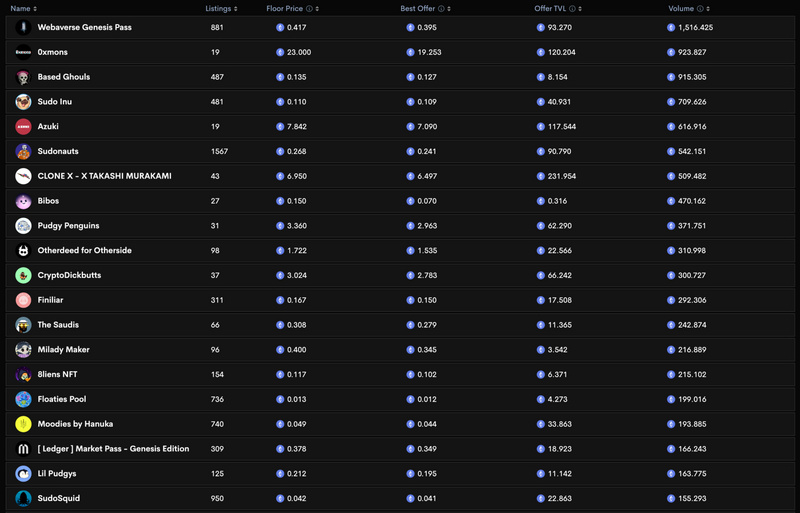Click the 0xmons collection avatar
The height and width of the screenshot is (513, 800).
[23, 52]
